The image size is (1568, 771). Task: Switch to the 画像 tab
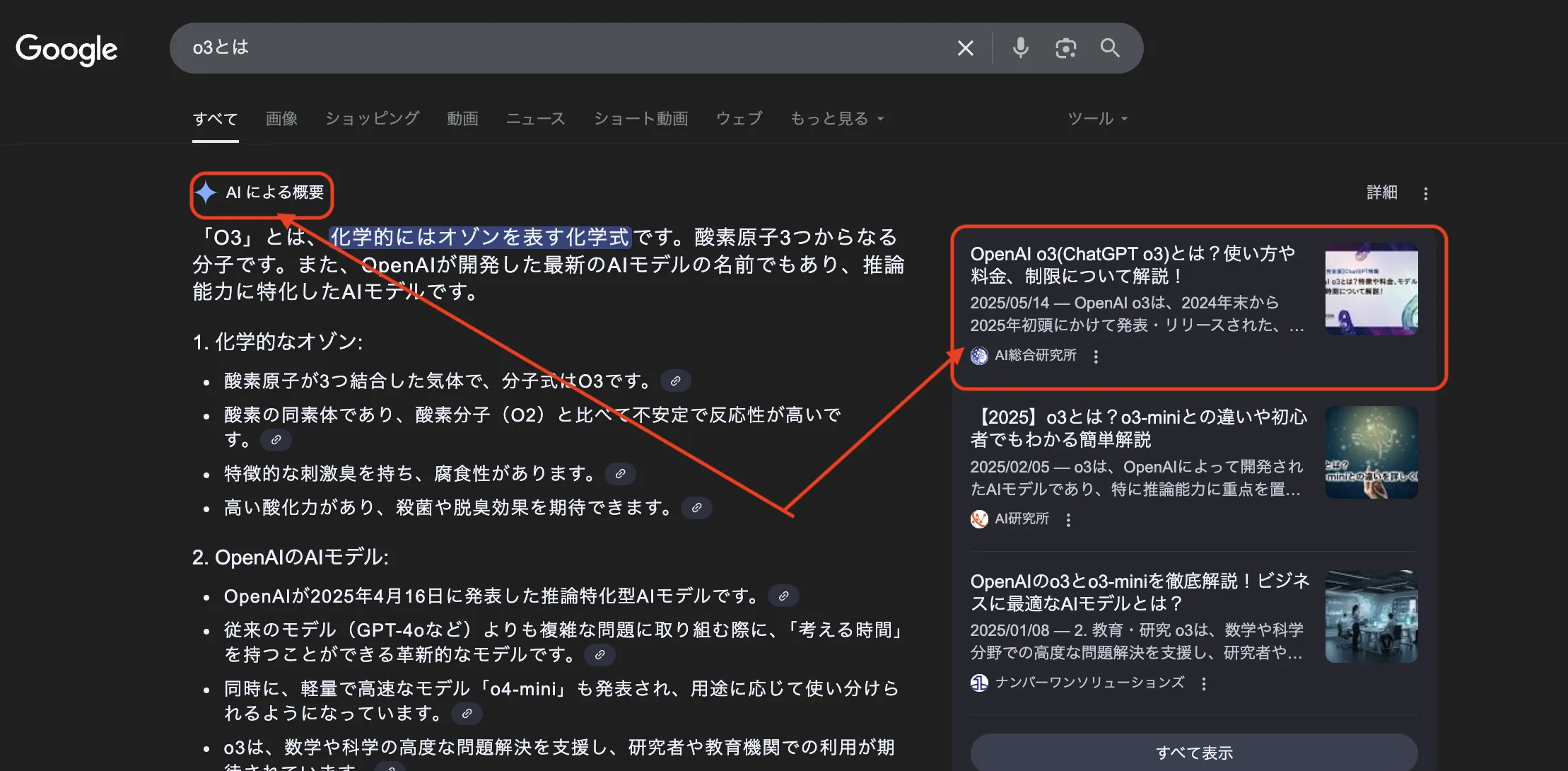pos(281,119)
